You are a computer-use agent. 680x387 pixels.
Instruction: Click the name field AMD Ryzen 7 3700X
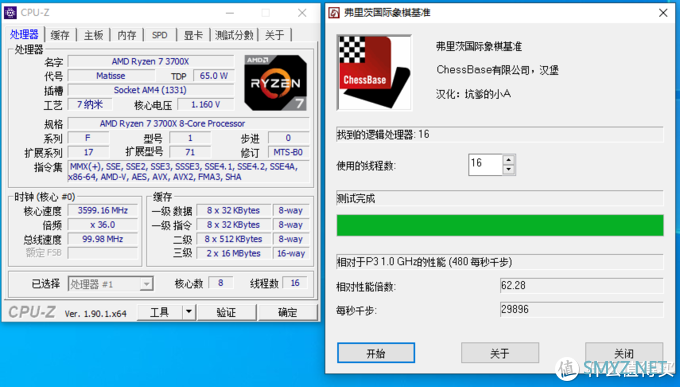(150, 62)
